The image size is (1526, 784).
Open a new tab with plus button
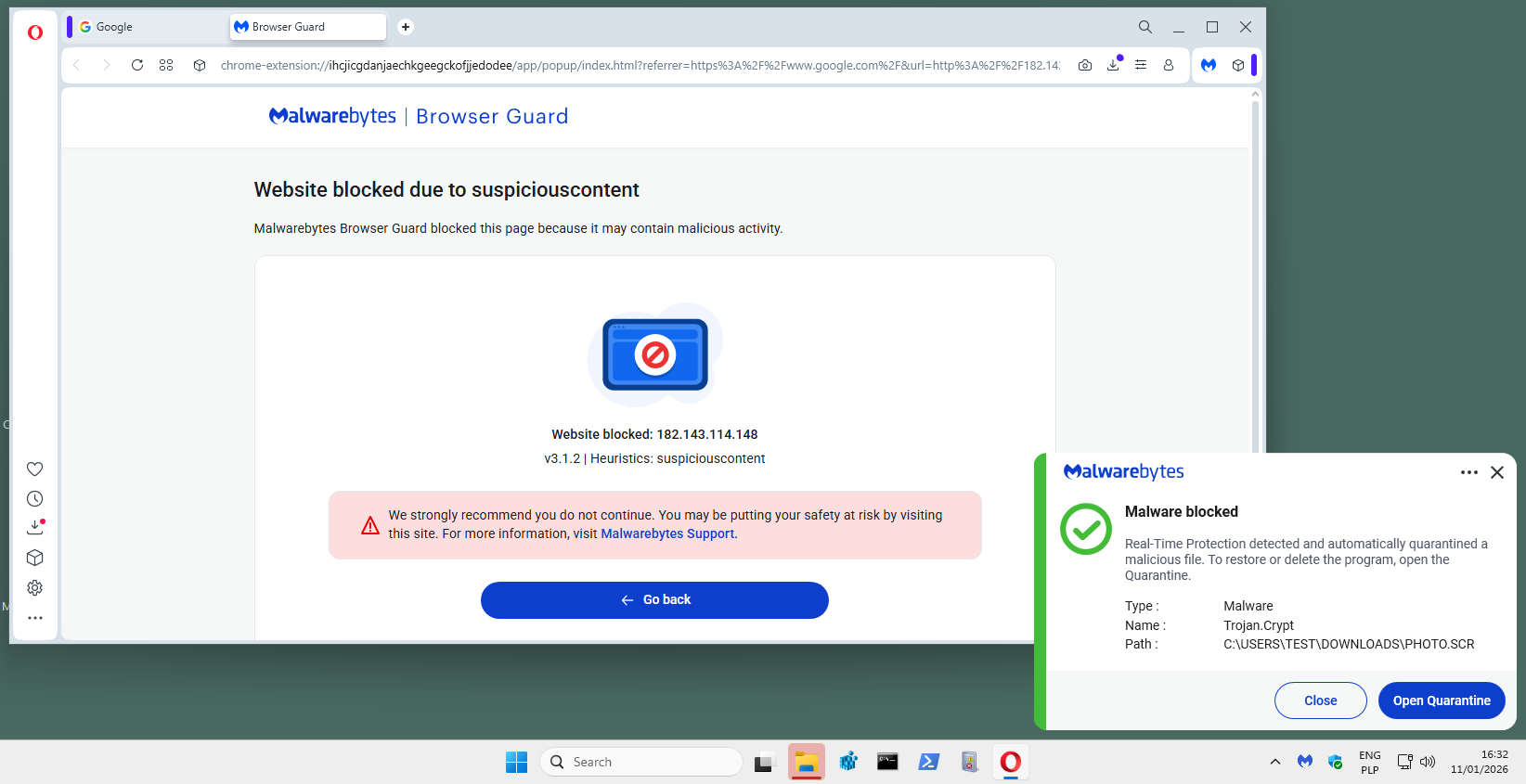[x=406, y=27]
